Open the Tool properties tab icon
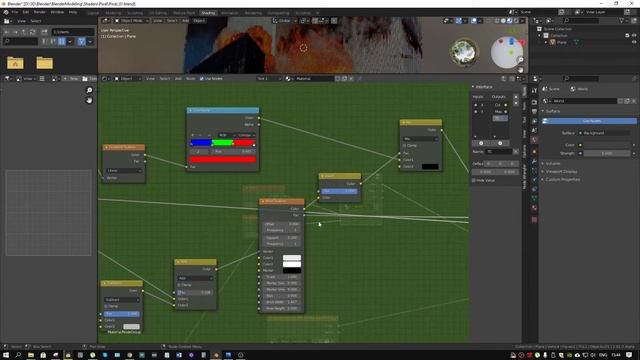 tap(534, 91)
